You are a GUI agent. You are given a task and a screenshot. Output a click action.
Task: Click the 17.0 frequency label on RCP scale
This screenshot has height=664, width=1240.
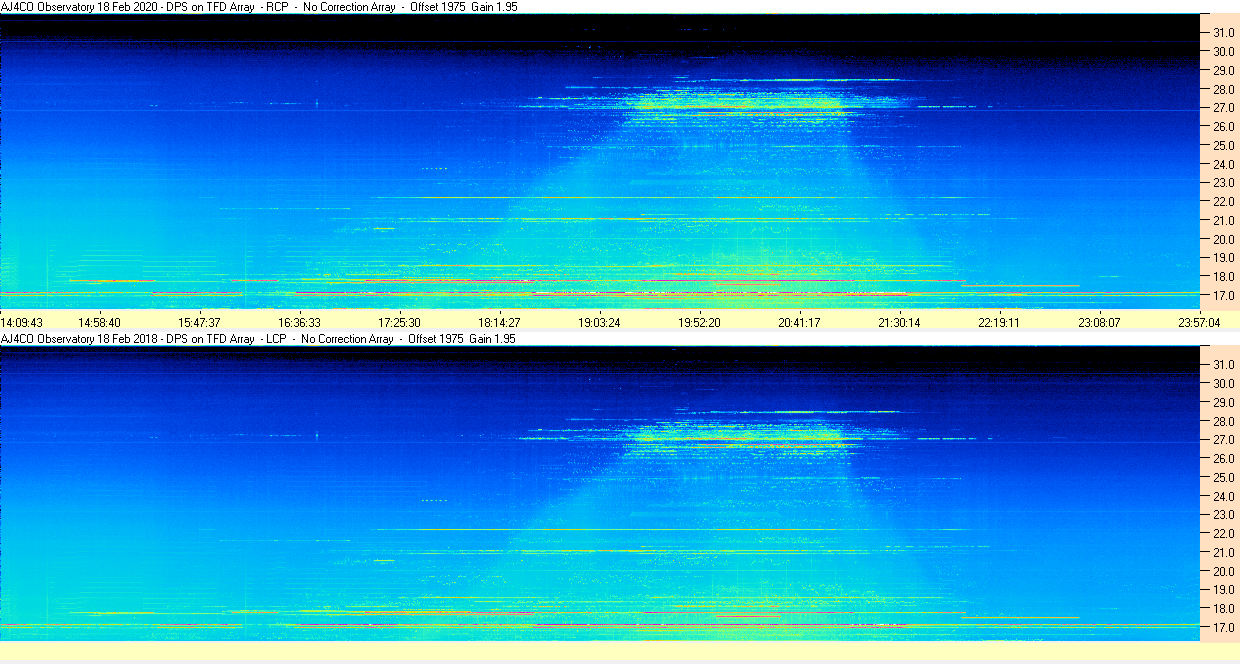(x=1224, y=296)
